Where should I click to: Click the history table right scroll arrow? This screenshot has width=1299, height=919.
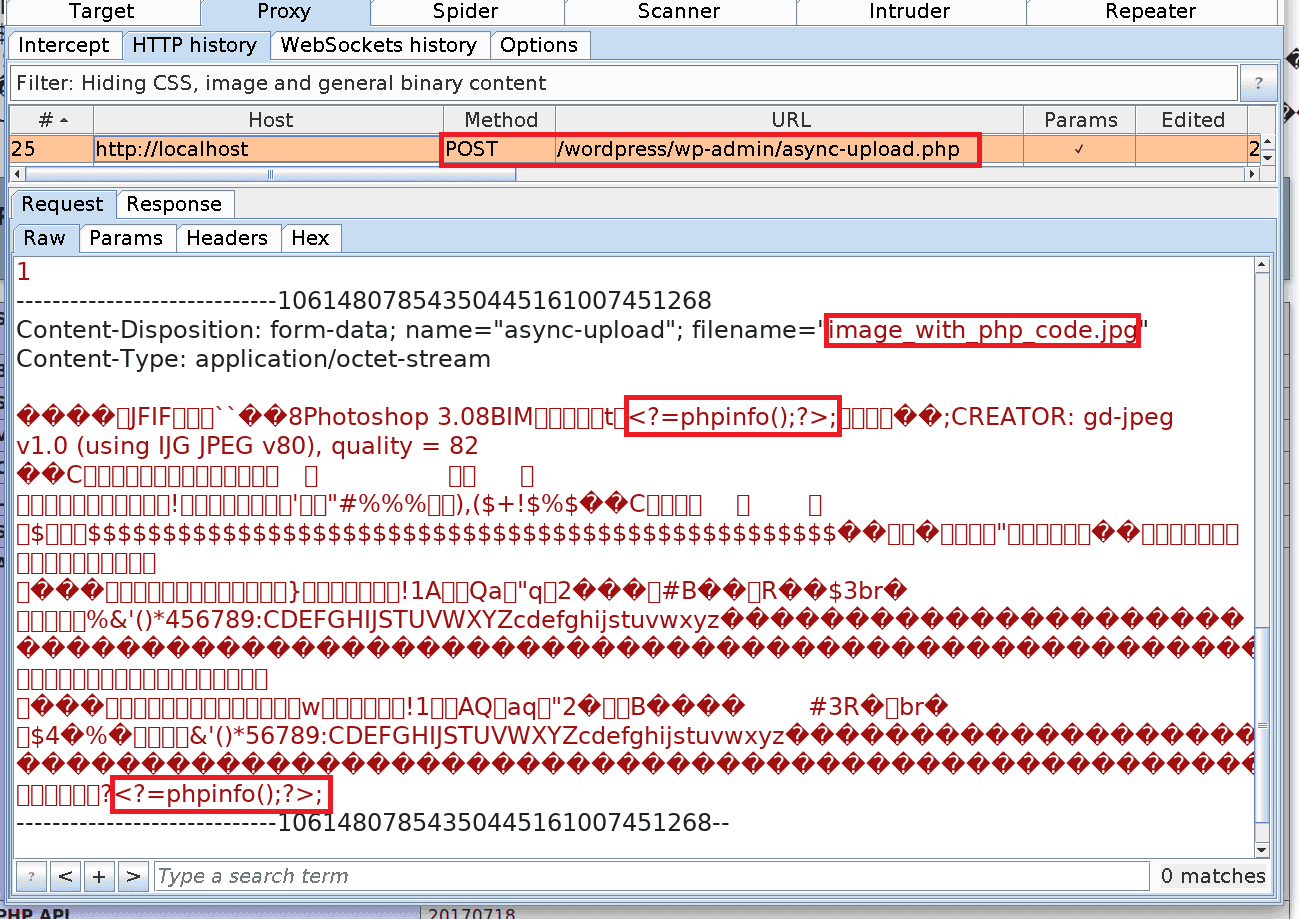pos(1250,174)
